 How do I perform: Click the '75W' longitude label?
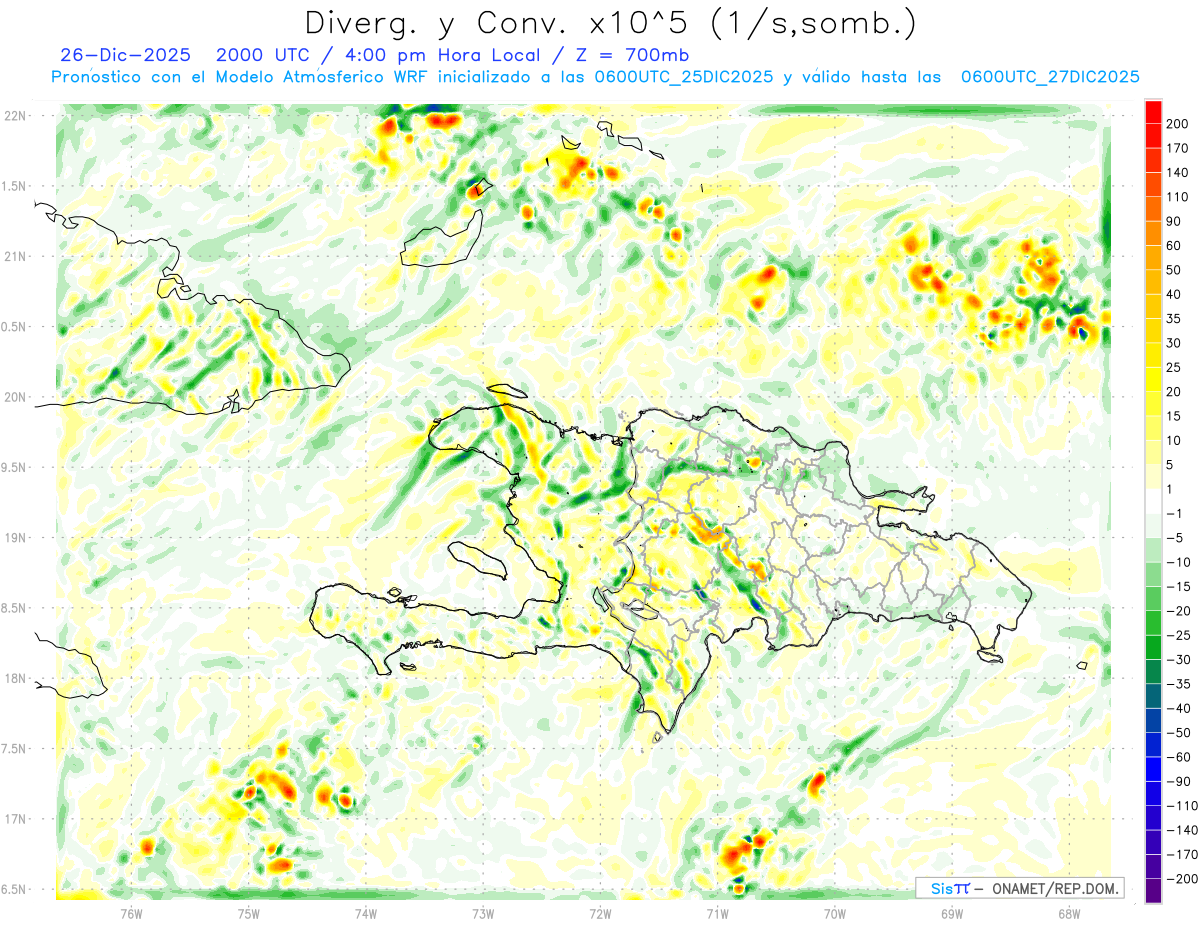[x=249, y=912]
